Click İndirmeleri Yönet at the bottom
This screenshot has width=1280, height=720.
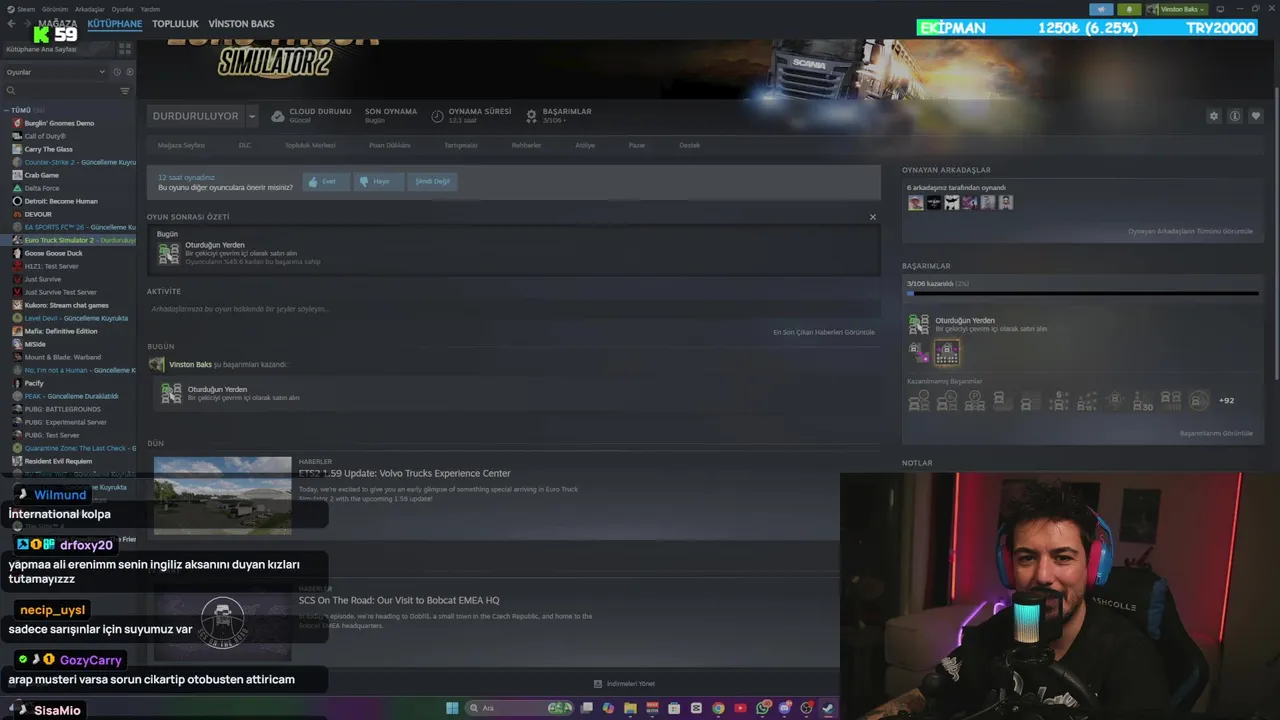click(x=625, y=683)
